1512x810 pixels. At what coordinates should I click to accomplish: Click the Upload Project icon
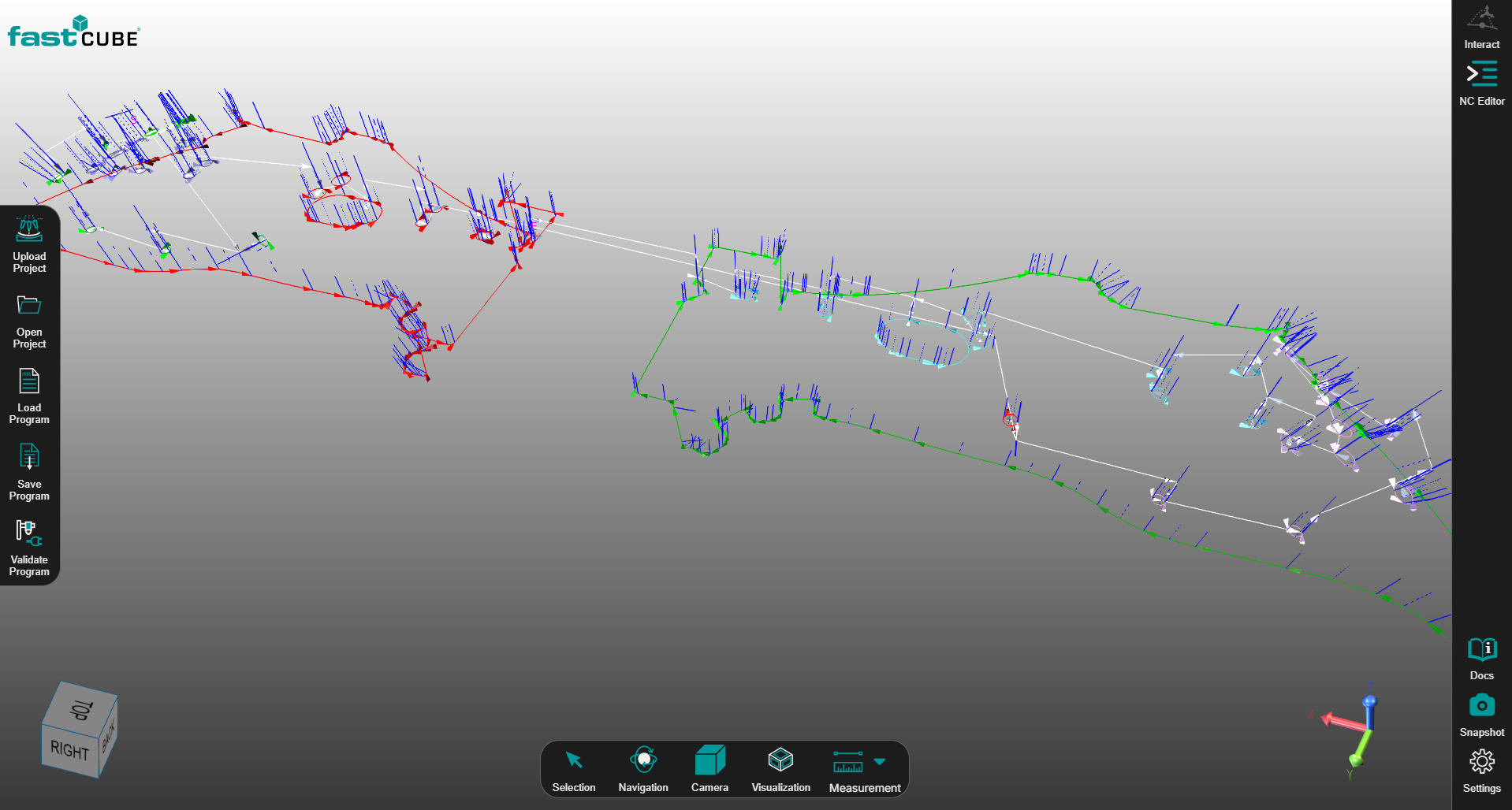pyautogui.click(x=29, y=231)
